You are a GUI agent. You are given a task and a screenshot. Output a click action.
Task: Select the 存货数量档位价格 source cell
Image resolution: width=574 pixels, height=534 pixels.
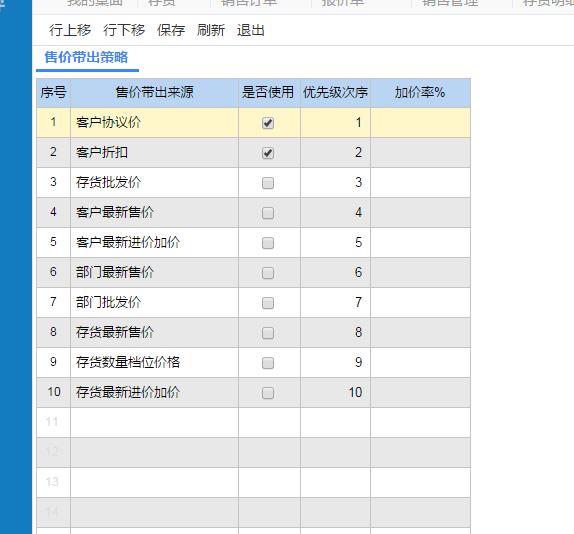click(154, 363)
